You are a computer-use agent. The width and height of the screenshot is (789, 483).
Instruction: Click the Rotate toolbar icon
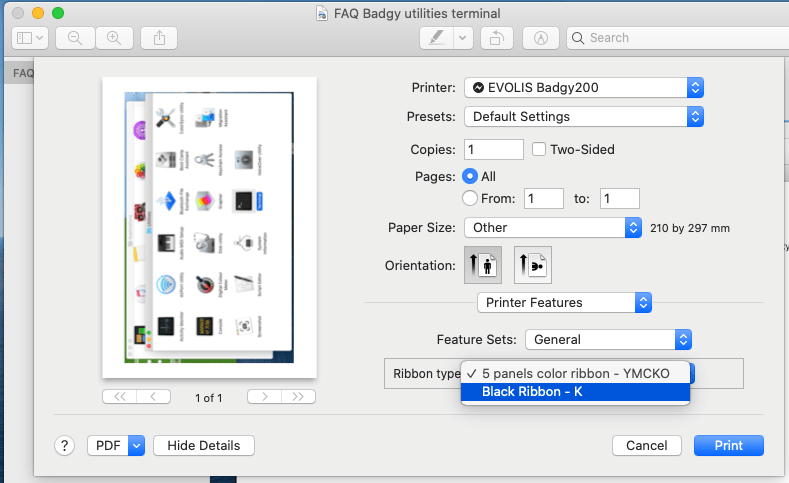(497, 38)
